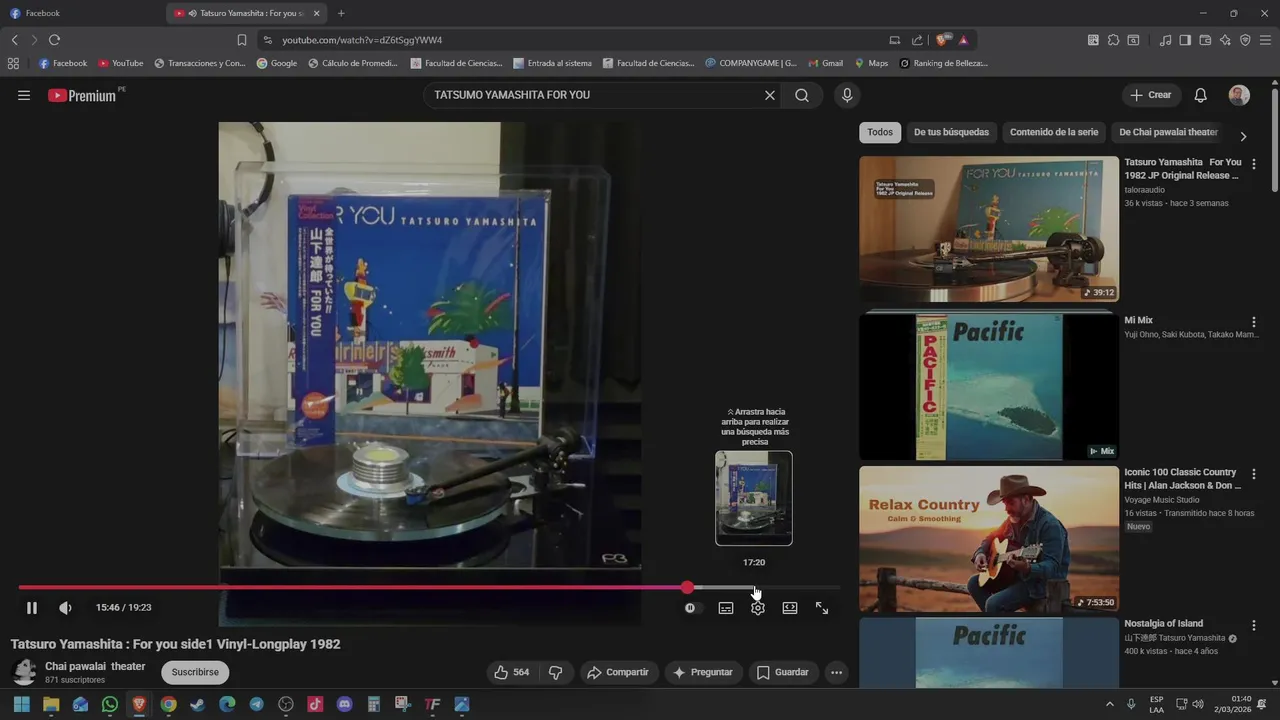Open options for Iconic 100 Classic Country

(1254, 474)
